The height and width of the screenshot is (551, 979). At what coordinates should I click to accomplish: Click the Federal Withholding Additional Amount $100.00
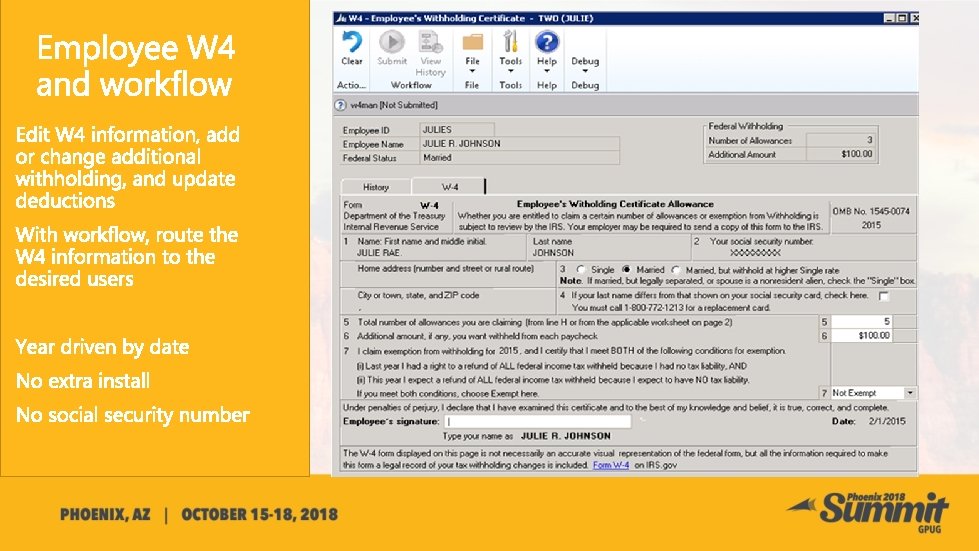coord(841,154)
